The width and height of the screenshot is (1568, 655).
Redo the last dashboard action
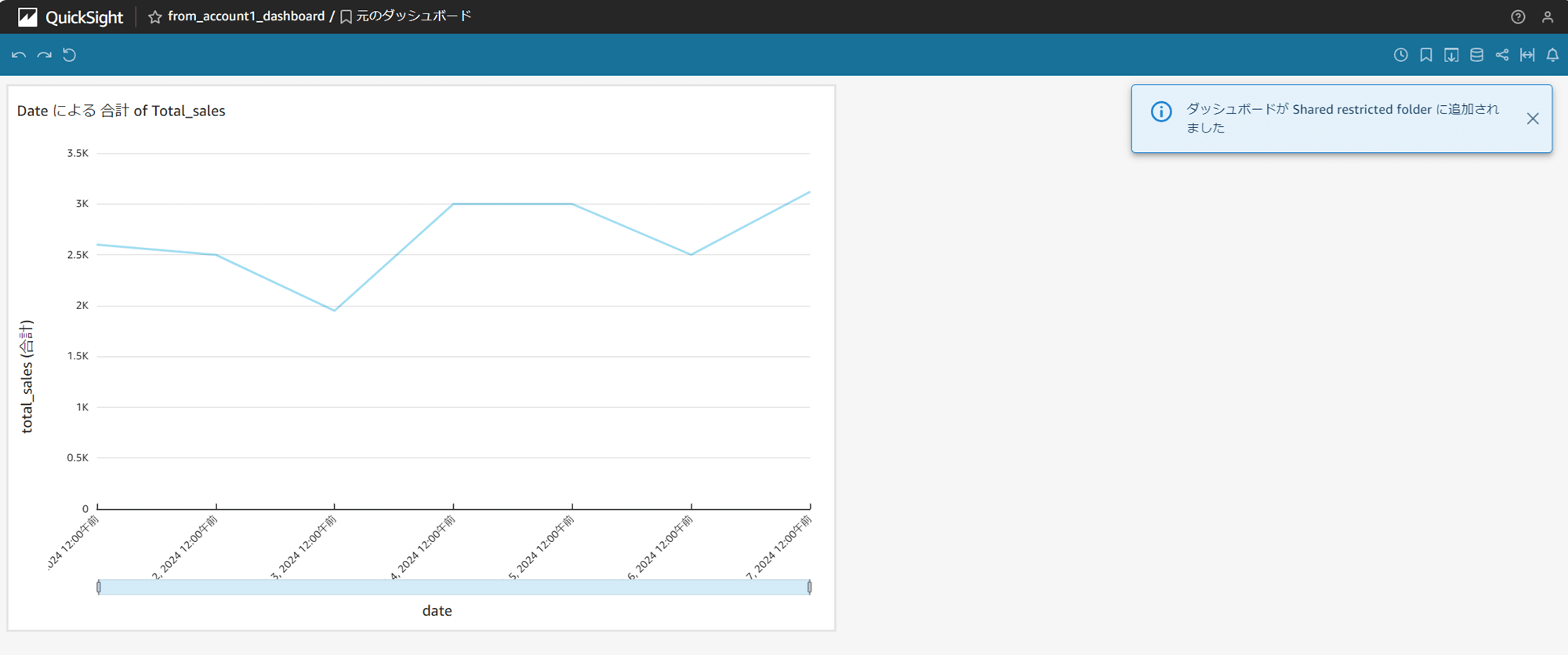(x=45, y=55)
